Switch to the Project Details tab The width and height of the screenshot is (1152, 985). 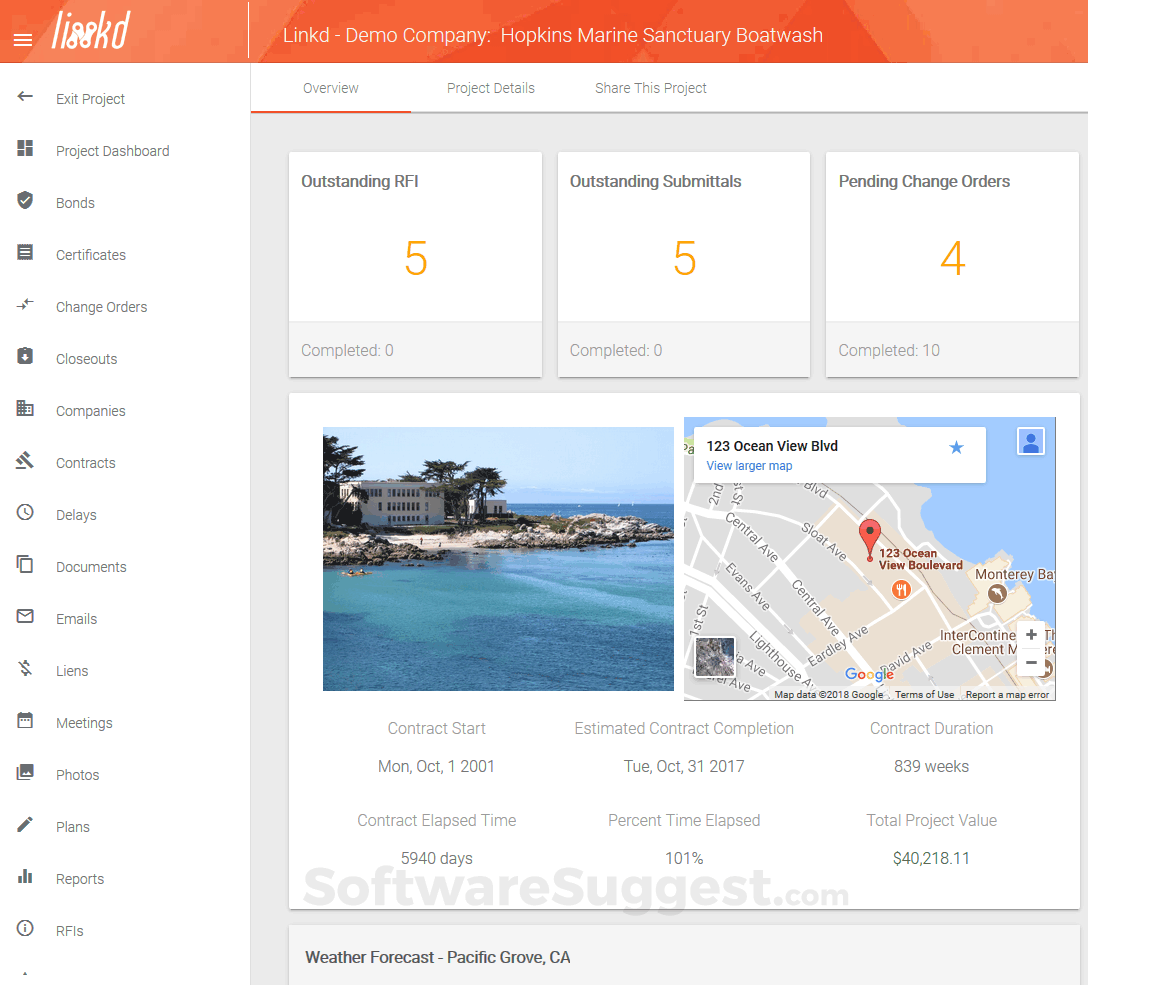click(x=491, y=88)
